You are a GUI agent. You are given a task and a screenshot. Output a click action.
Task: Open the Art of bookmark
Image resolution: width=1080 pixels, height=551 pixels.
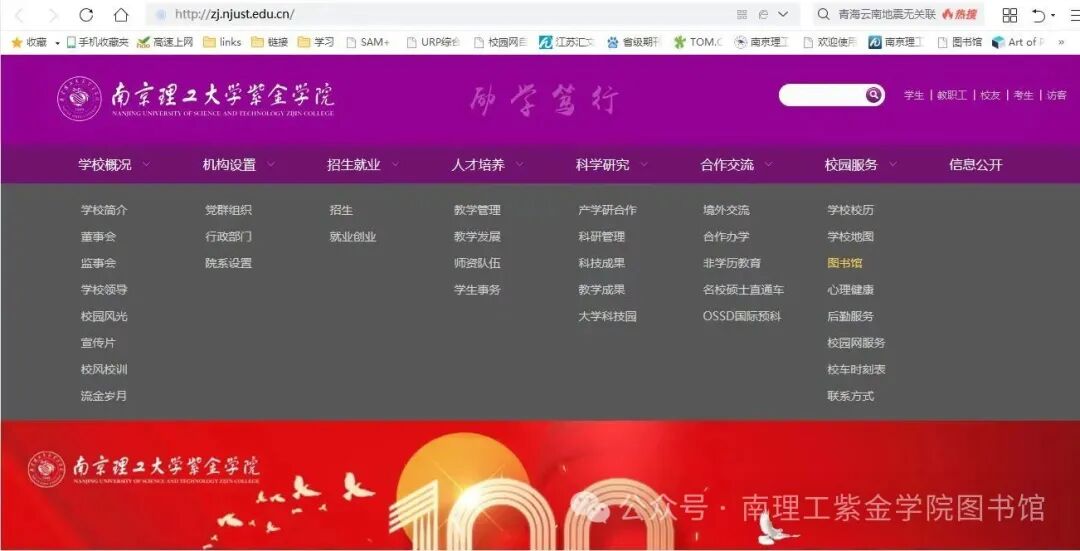tap(1018, 42)
